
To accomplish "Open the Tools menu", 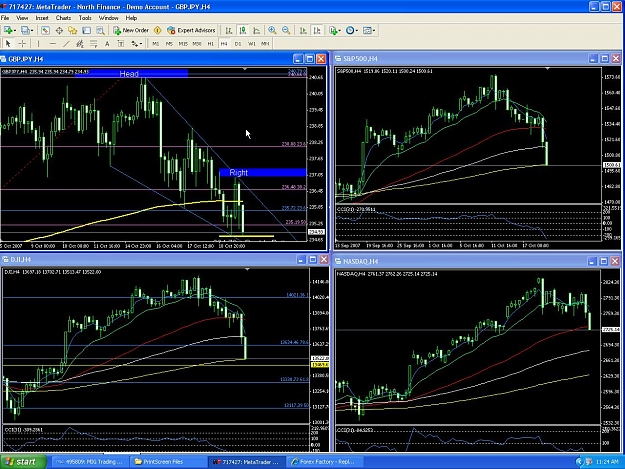I will click(x=85, y=18).
